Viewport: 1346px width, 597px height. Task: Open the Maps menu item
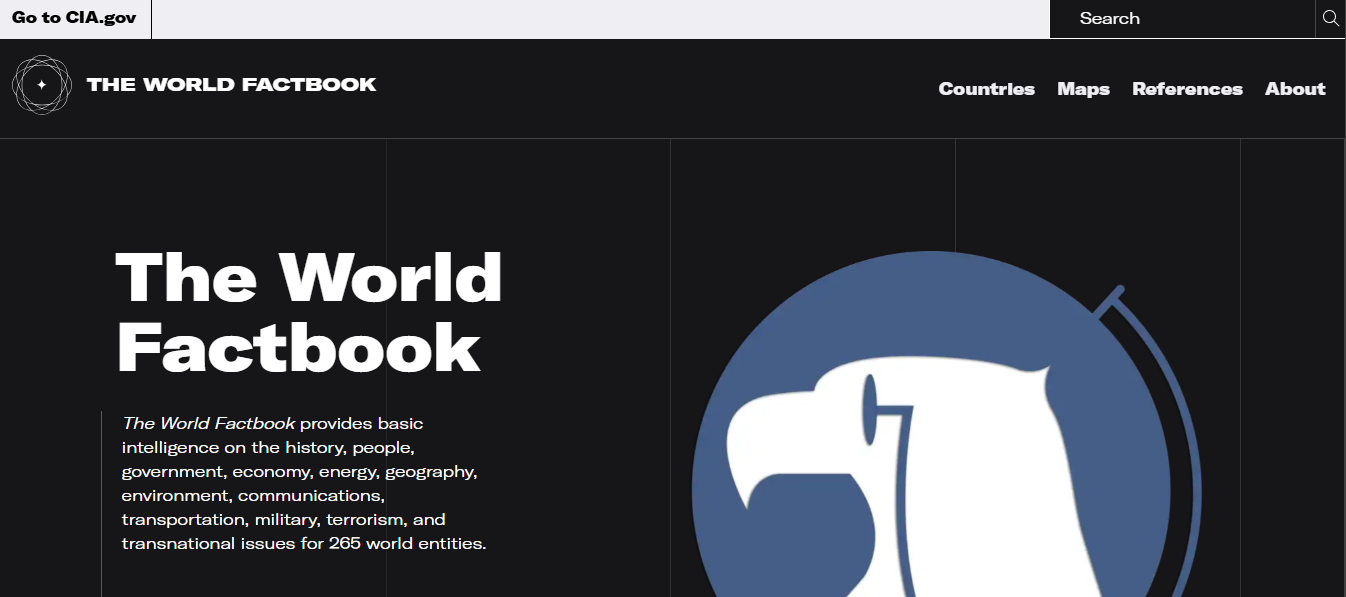[1083, 89]
